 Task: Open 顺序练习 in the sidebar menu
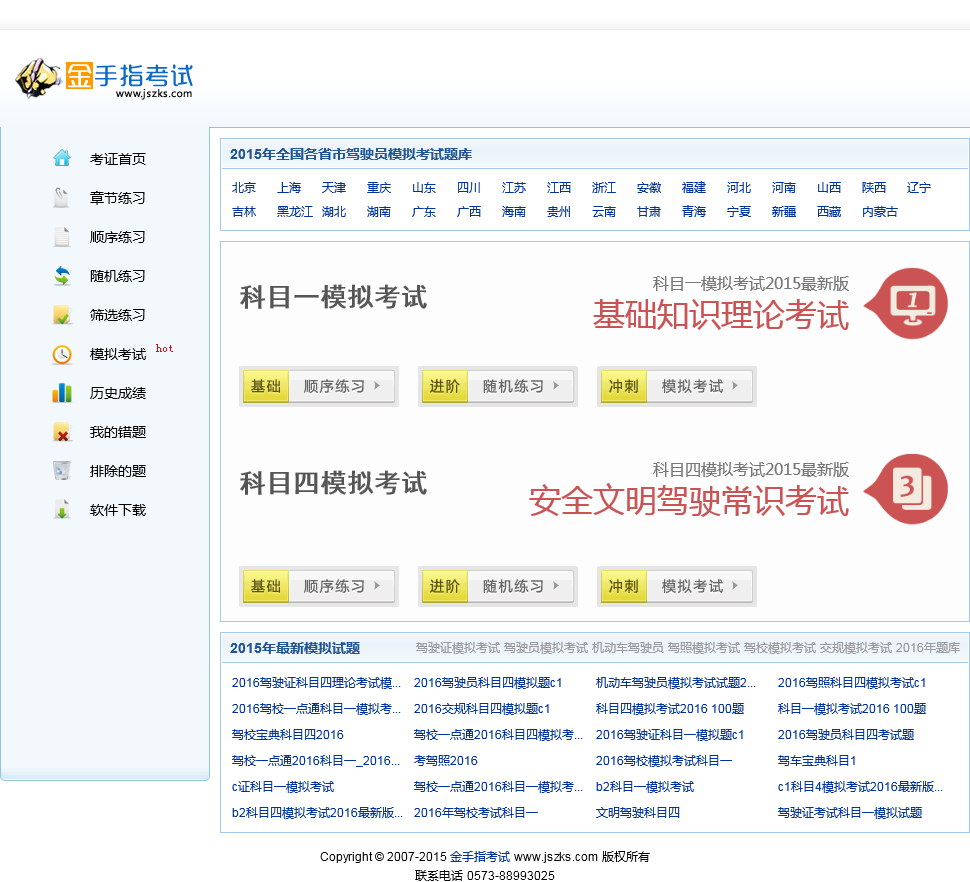coord(118,237)
